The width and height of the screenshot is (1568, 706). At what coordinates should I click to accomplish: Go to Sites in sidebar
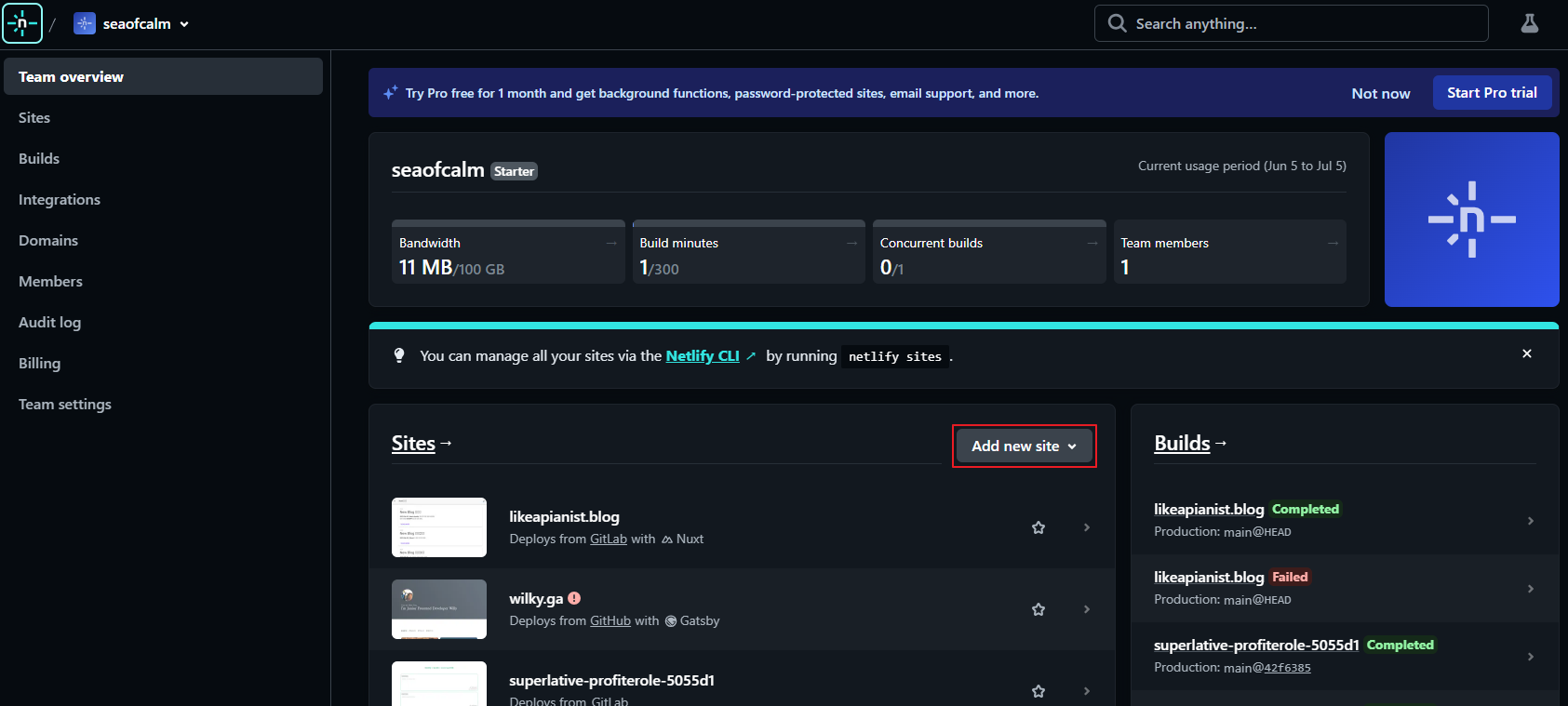(34, 117)
